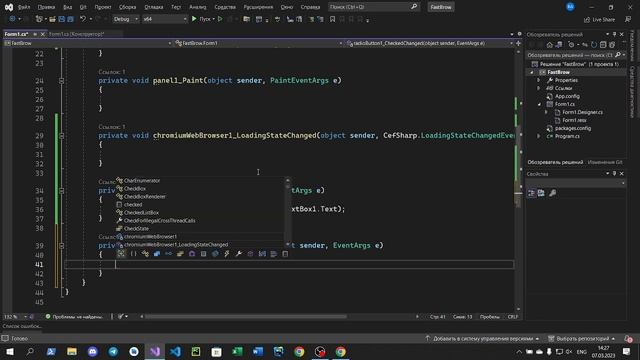Save all files with the stacked floppy icon
The width and height of the screenshot is (640, 360).
coord(71,19)
